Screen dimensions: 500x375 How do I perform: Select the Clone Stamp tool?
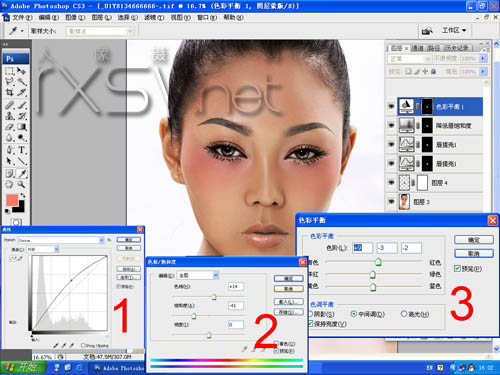[9, 116]
